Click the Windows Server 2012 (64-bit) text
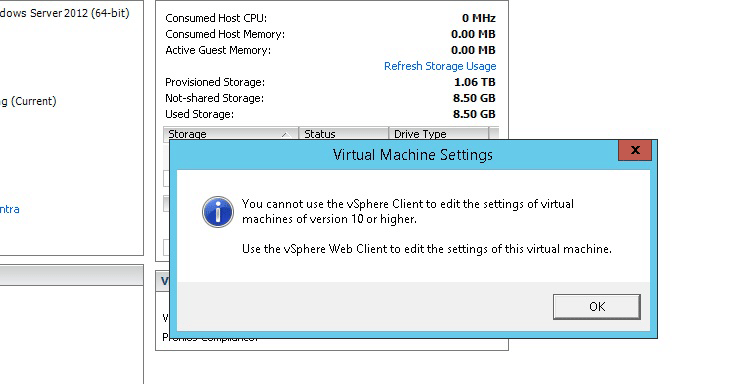Screen dimensions: 754x384 [x=65, y=13]
